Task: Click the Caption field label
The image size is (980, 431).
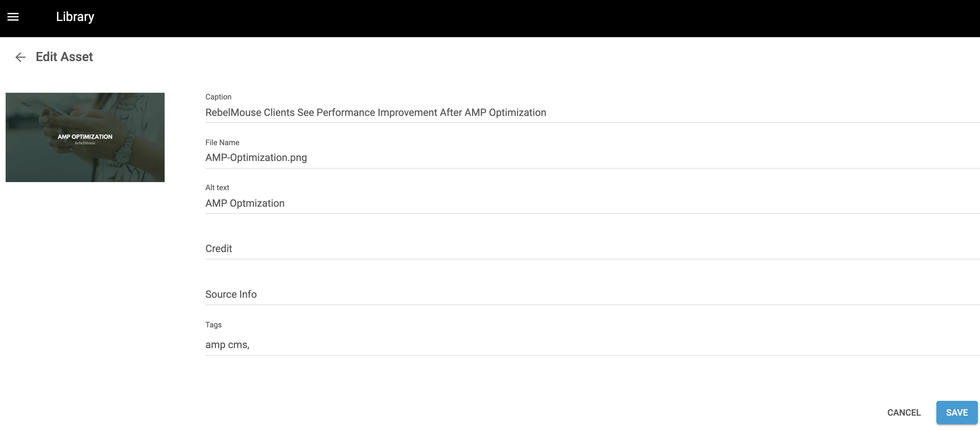Action: [x=218, y=97]
